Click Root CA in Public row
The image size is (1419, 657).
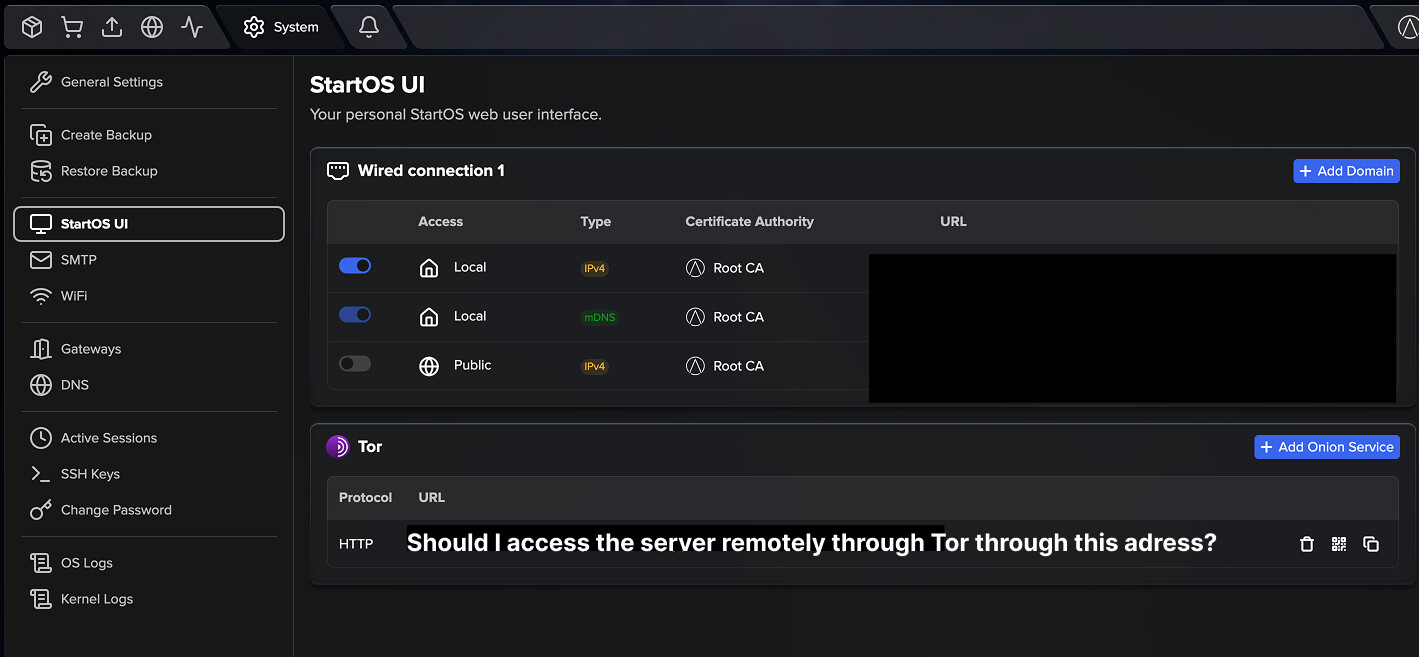point(725,366)
